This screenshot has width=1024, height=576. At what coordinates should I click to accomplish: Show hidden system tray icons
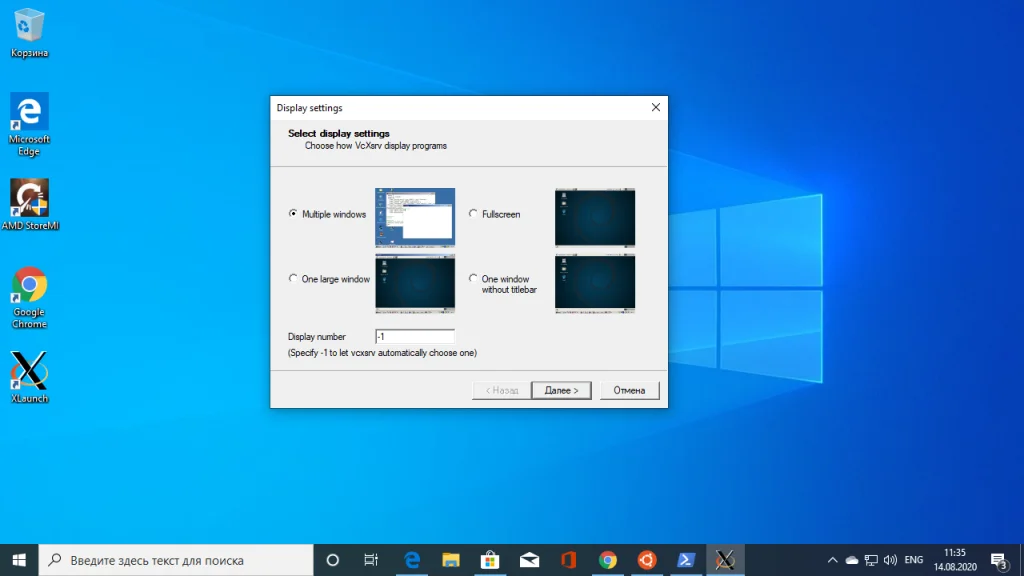coord(833,560)
